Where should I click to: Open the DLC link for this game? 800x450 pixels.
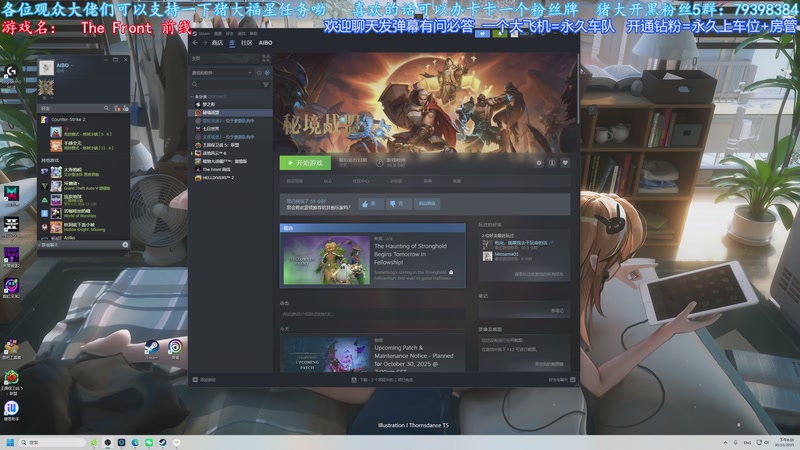click(328, 181)
